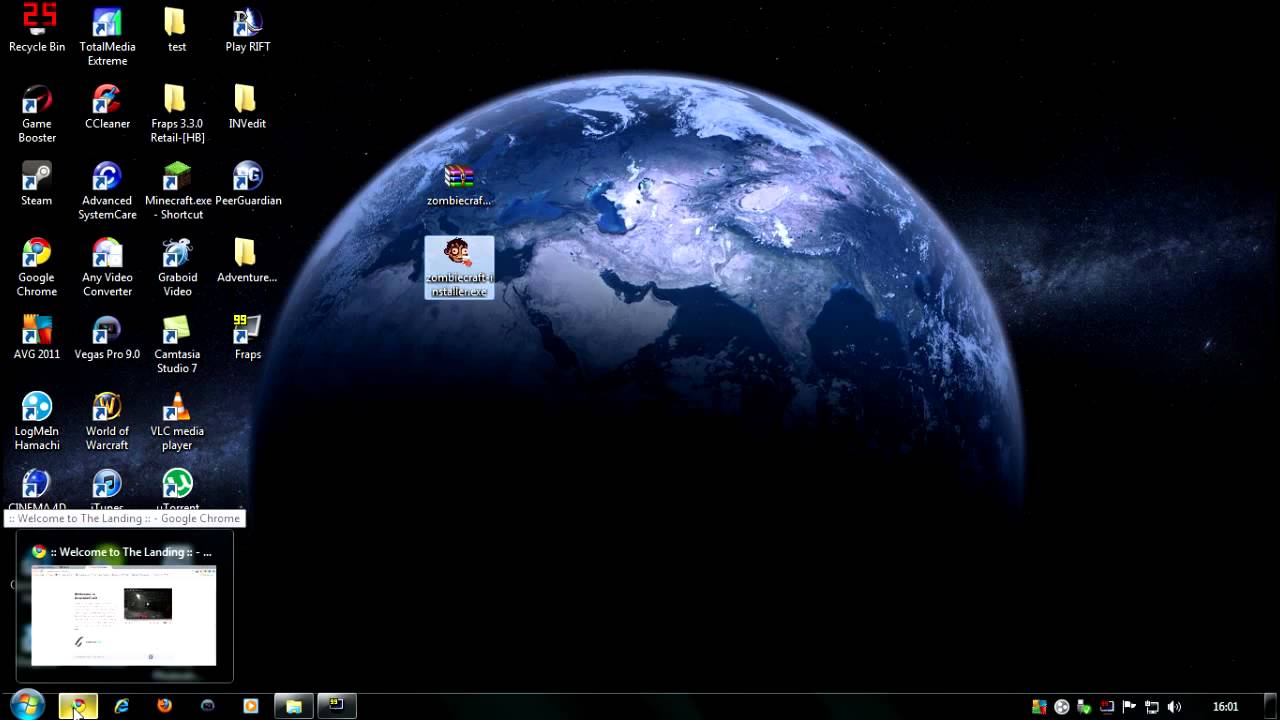The height and width of the screenshot is (720, 1280).
Task: Open the Recycle Bin desktop icon
Action: pyautogui.click(x=37, y=29)
